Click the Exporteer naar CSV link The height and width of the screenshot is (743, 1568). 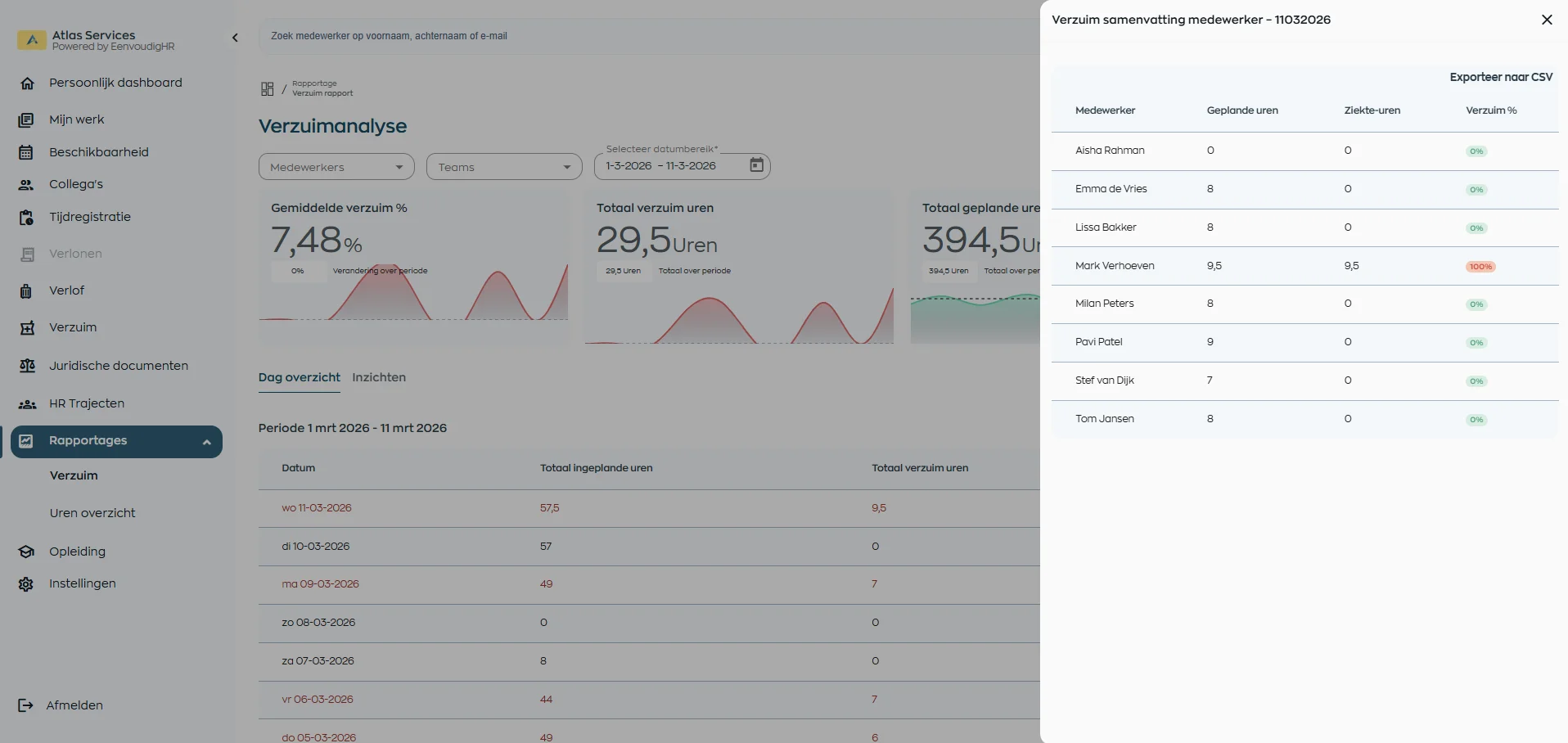click(1501, 76)
